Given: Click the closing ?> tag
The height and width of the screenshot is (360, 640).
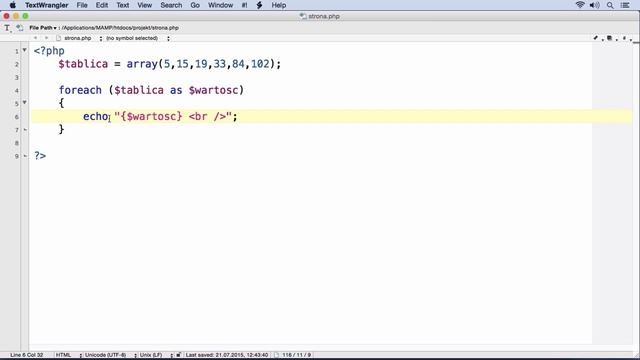Looking at the screenshot, I should (40, 156).
